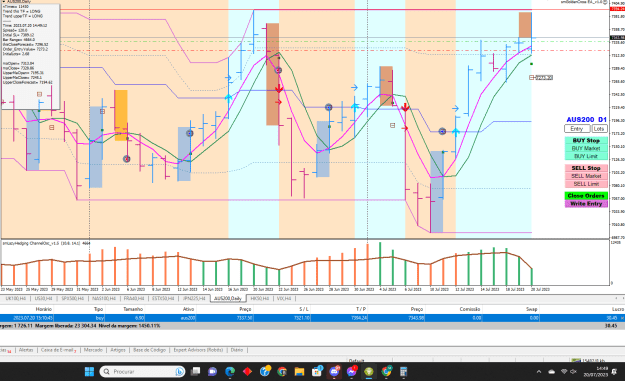Sort trades by the Horário column

tap(43, 309)
